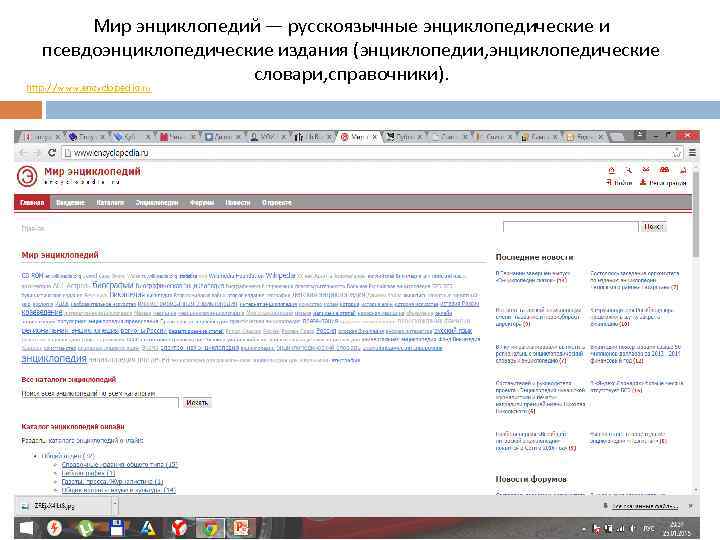Click the http://www.encyclopedia.ru slide hyperlink
Viewport: 720px width, 540px height.
click(89, 87)
